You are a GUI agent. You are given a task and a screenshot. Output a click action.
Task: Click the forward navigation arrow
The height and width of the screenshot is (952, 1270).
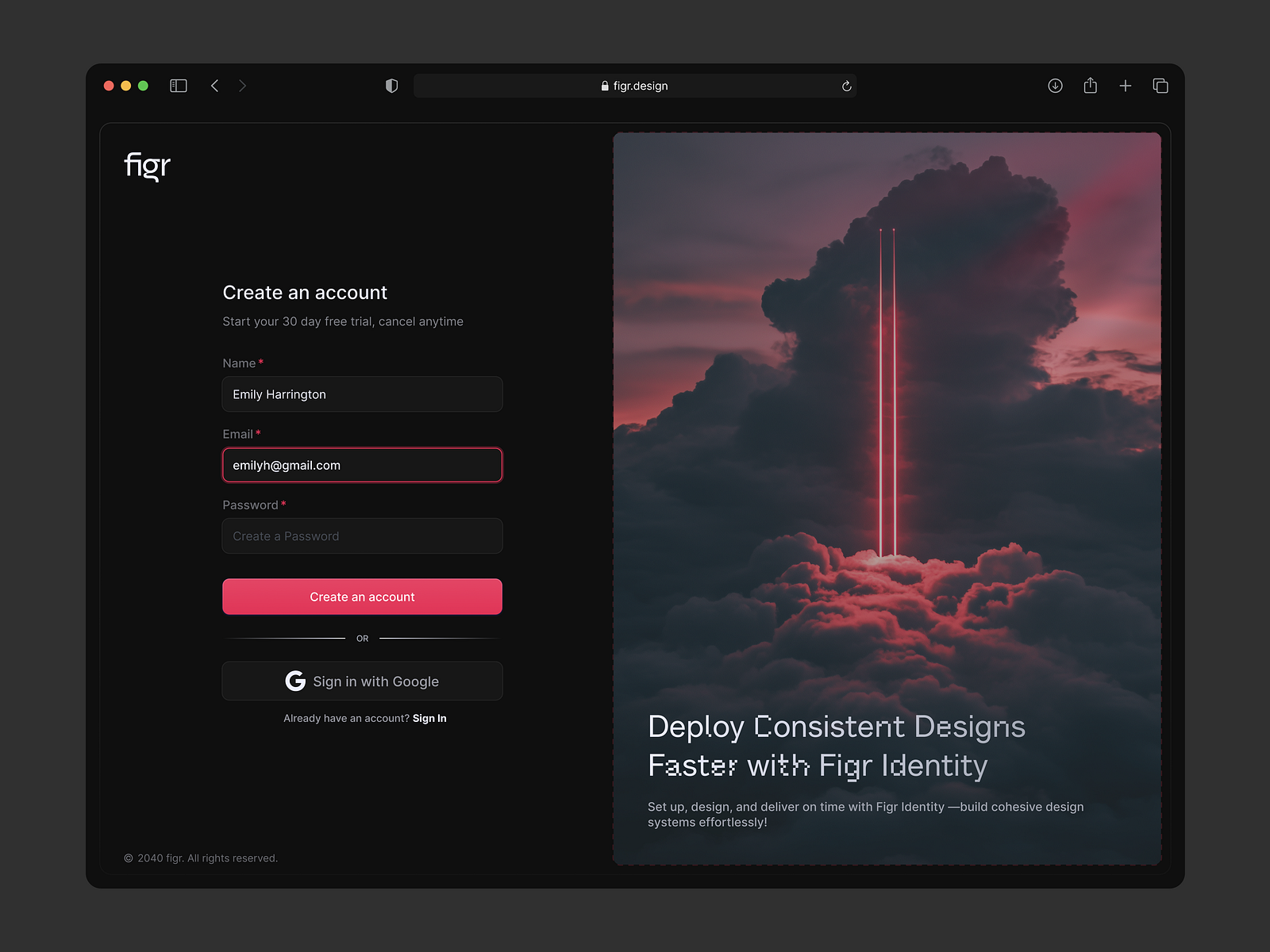(243, 85)
